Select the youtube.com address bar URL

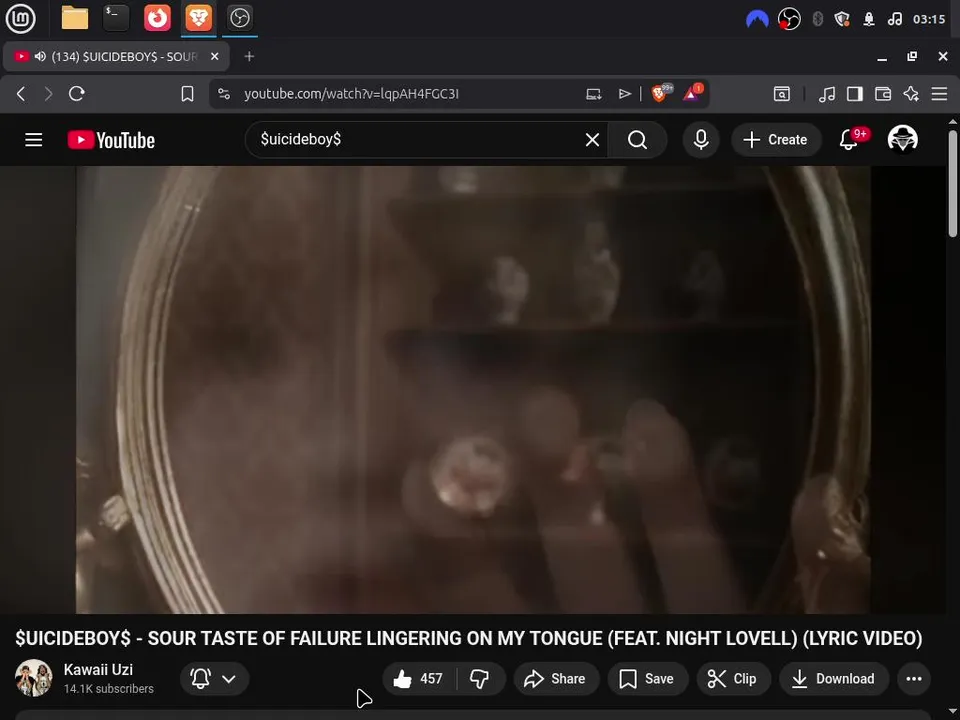351,94
